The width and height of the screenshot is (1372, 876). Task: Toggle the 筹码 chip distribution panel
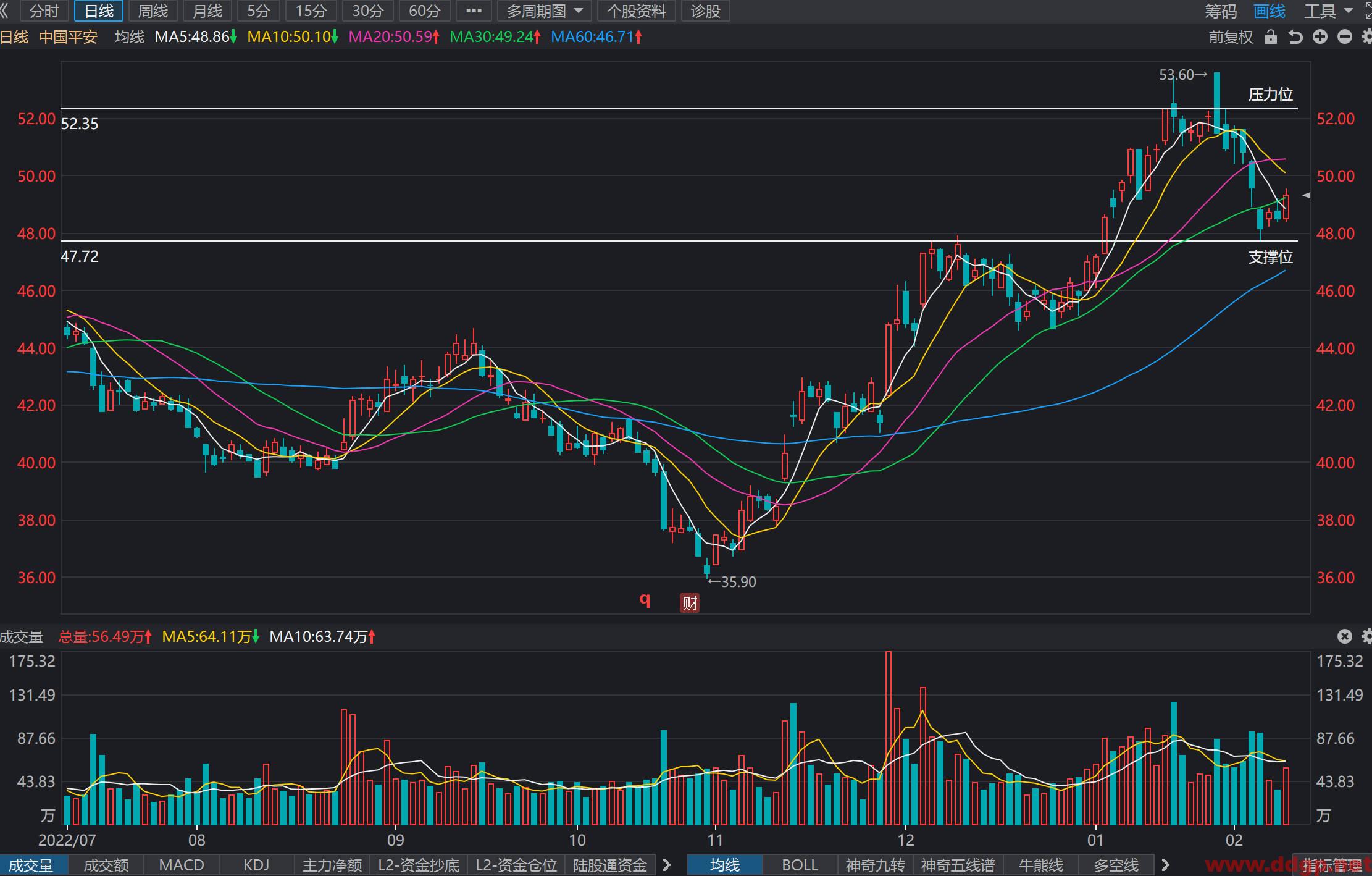tap(1221, 11)
